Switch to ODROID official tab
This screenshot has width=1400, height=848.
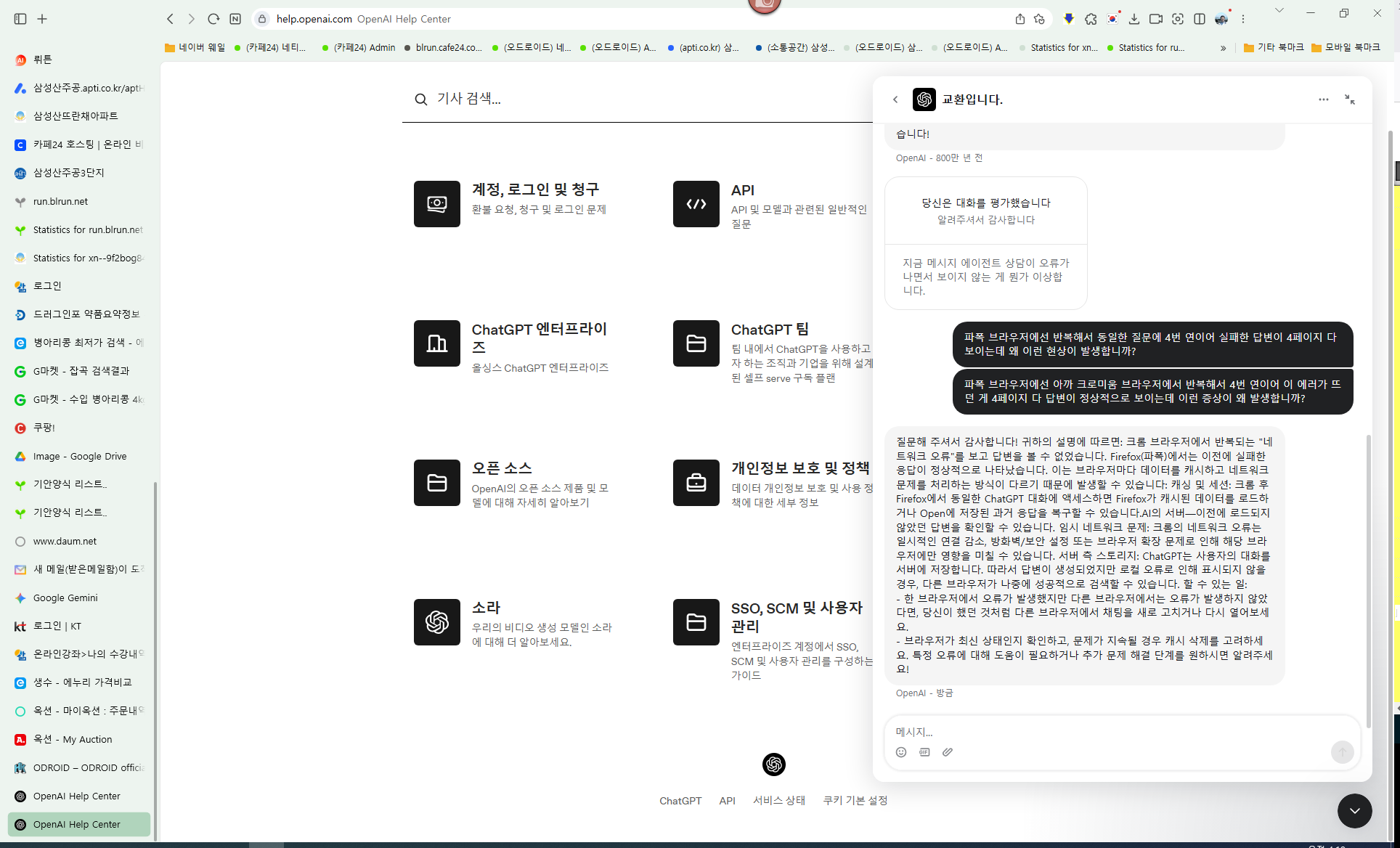pyautogui.click(x=79, y=768)
